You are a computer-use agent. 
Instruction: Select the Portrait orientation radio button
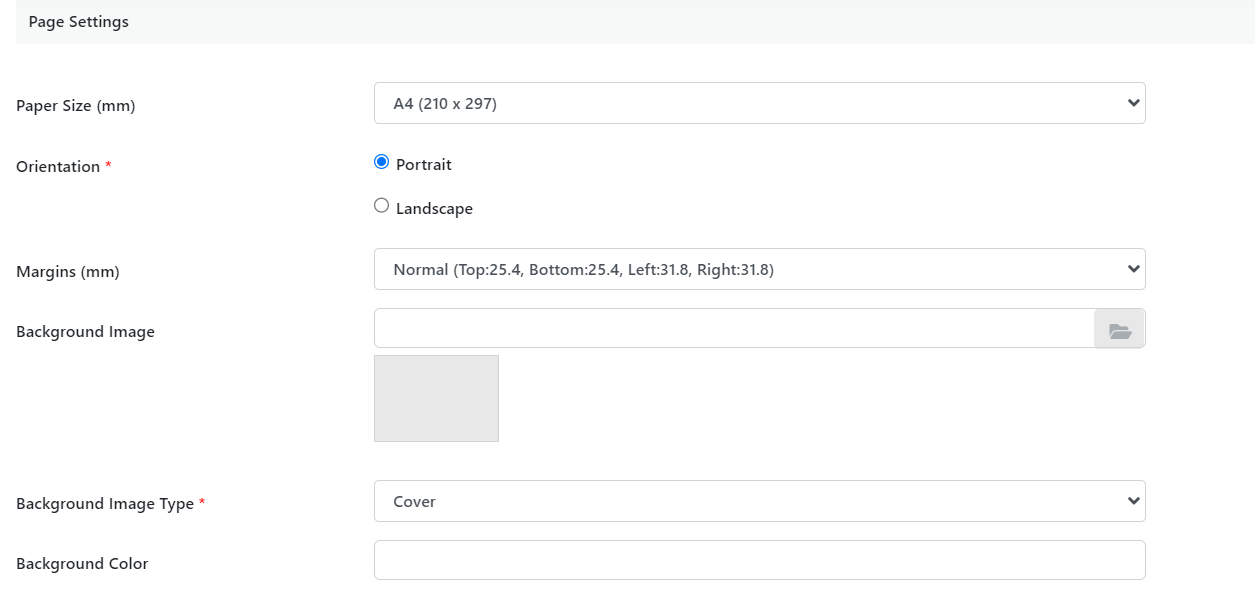click(381, 162)
